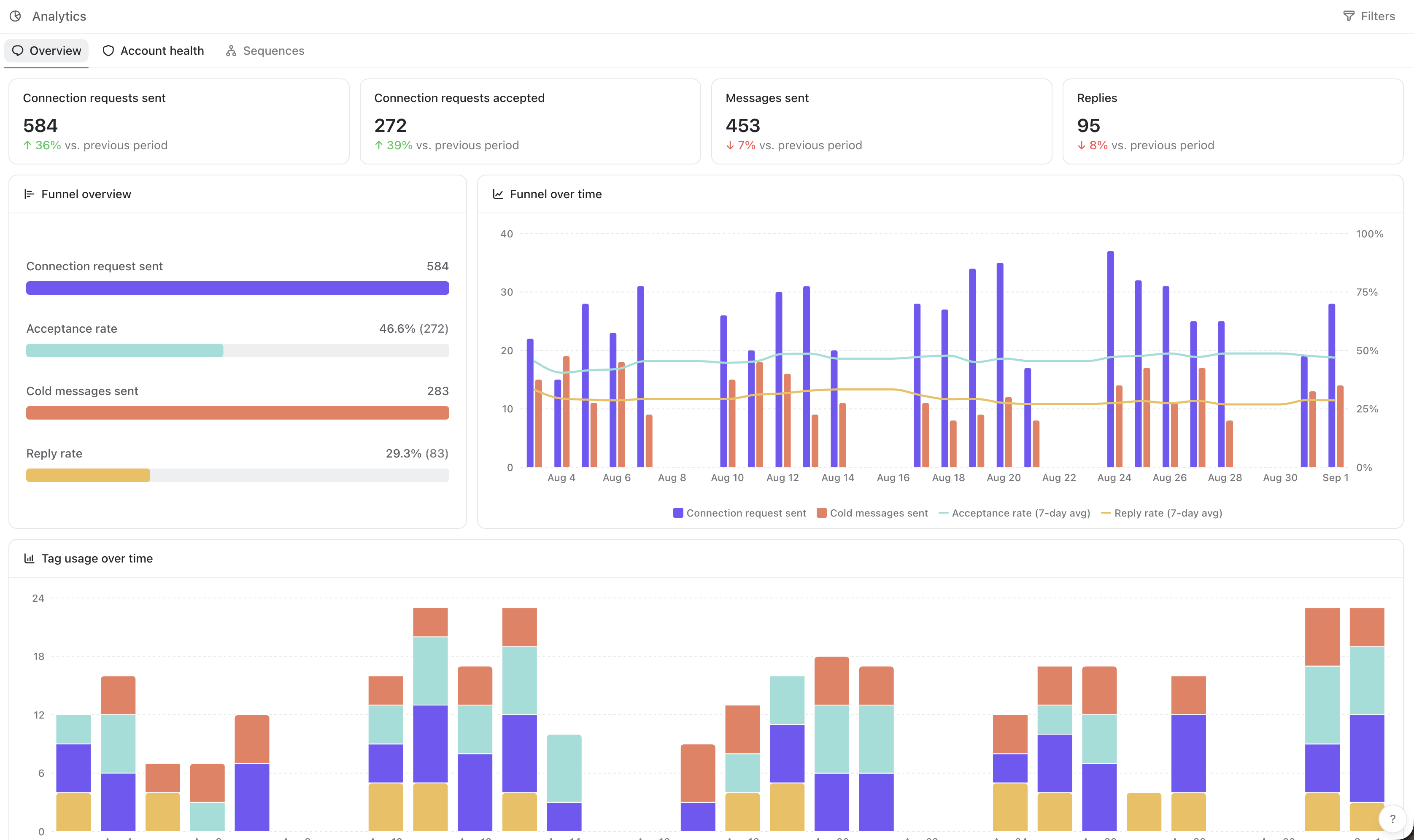
Task: Click the 40 left-axis label in Funnel over time
Action: (507, 234)
